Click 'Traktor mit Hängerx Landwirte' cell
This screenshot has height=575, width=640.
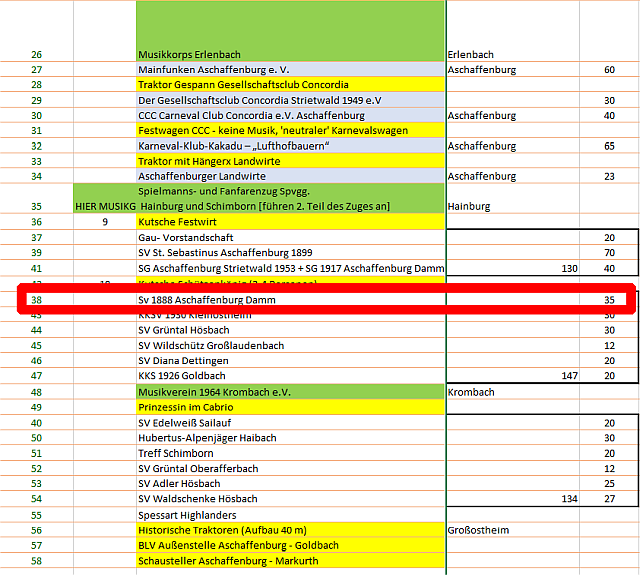coord(290,161)
